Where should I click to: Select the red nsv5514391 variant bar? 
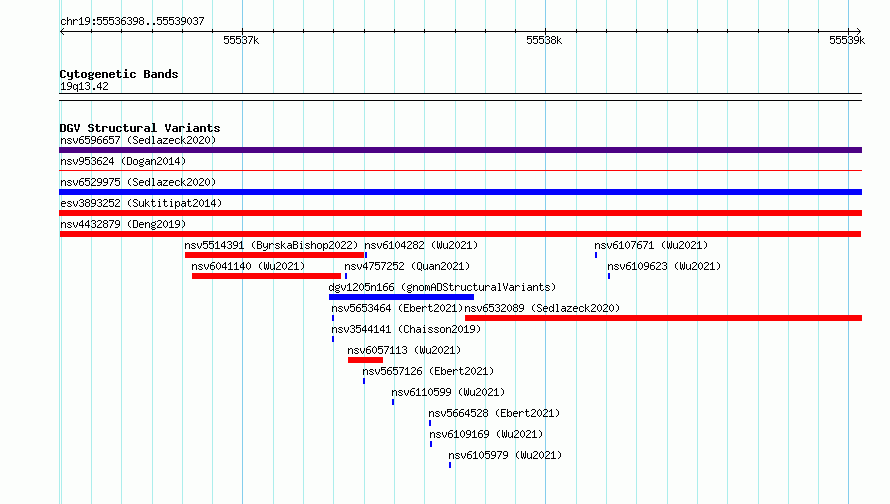pos(274,255)
